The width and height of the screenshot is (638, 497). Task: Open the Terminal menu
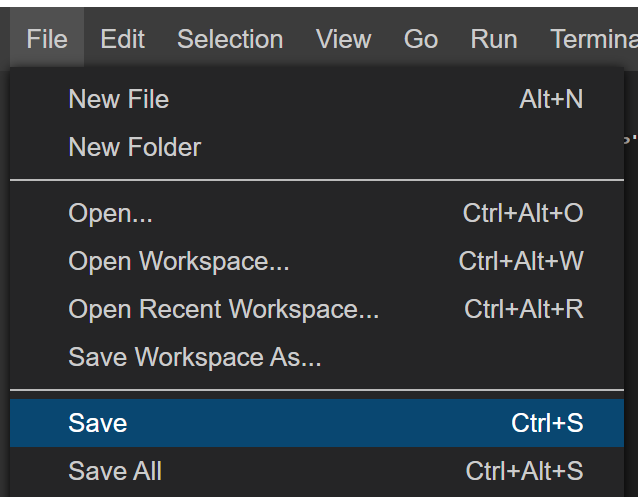[593, 39]
